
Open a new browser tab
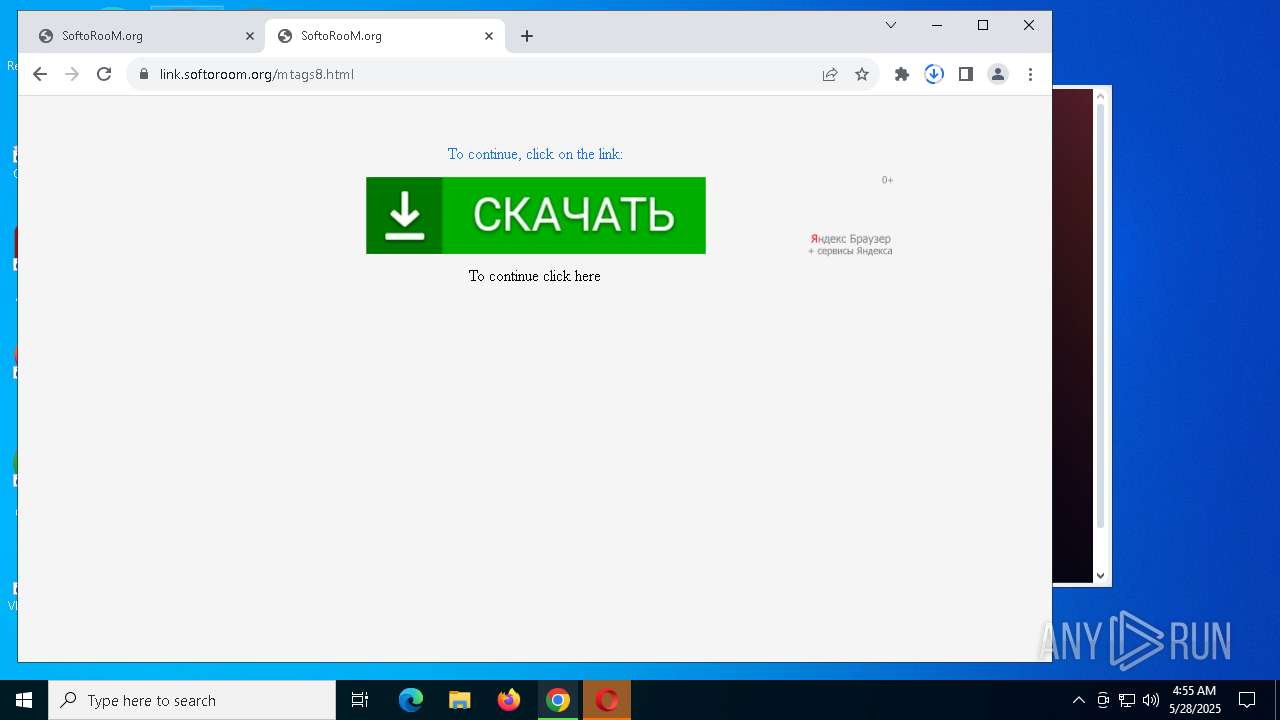coord(527,36)
